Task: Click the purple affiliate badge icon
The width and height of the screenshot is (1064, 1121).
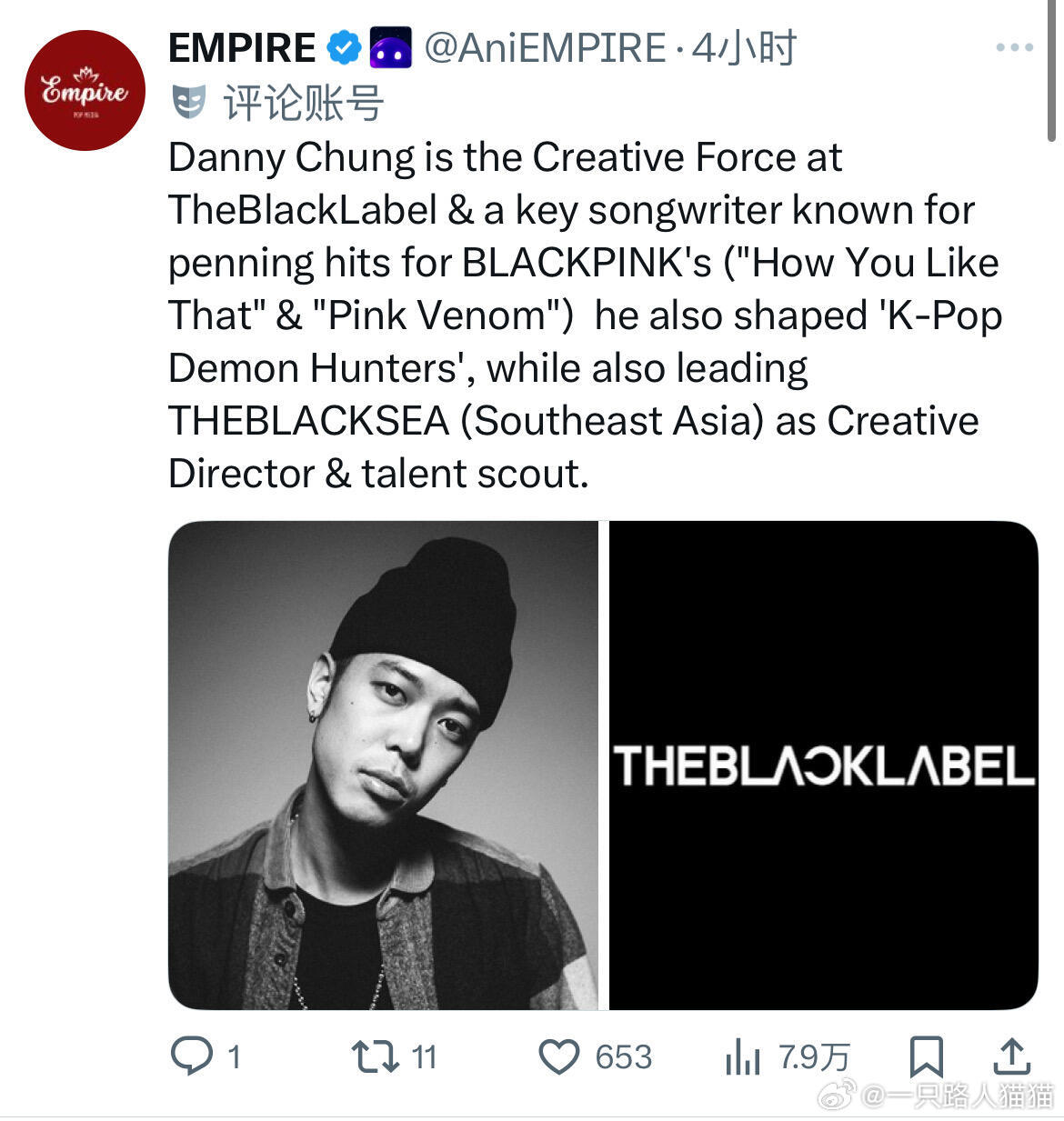Action: click(x=390, y=48)
